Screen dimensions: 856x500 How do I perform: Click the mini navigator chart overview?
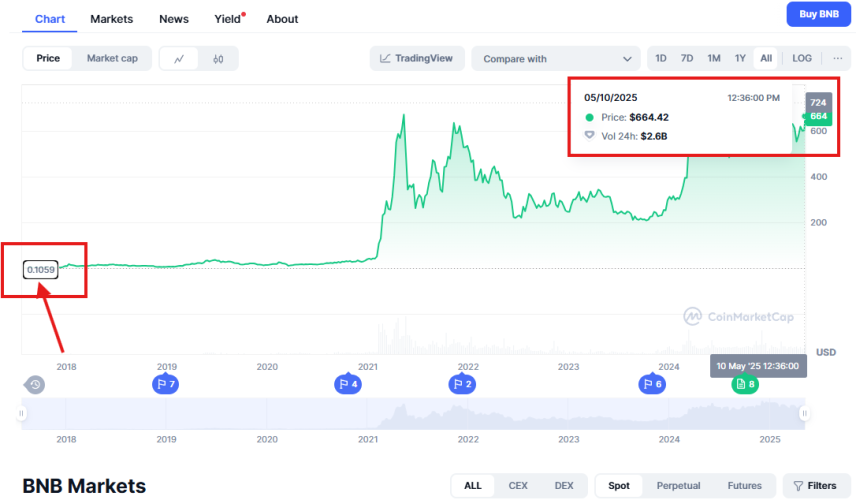[413, 413]
